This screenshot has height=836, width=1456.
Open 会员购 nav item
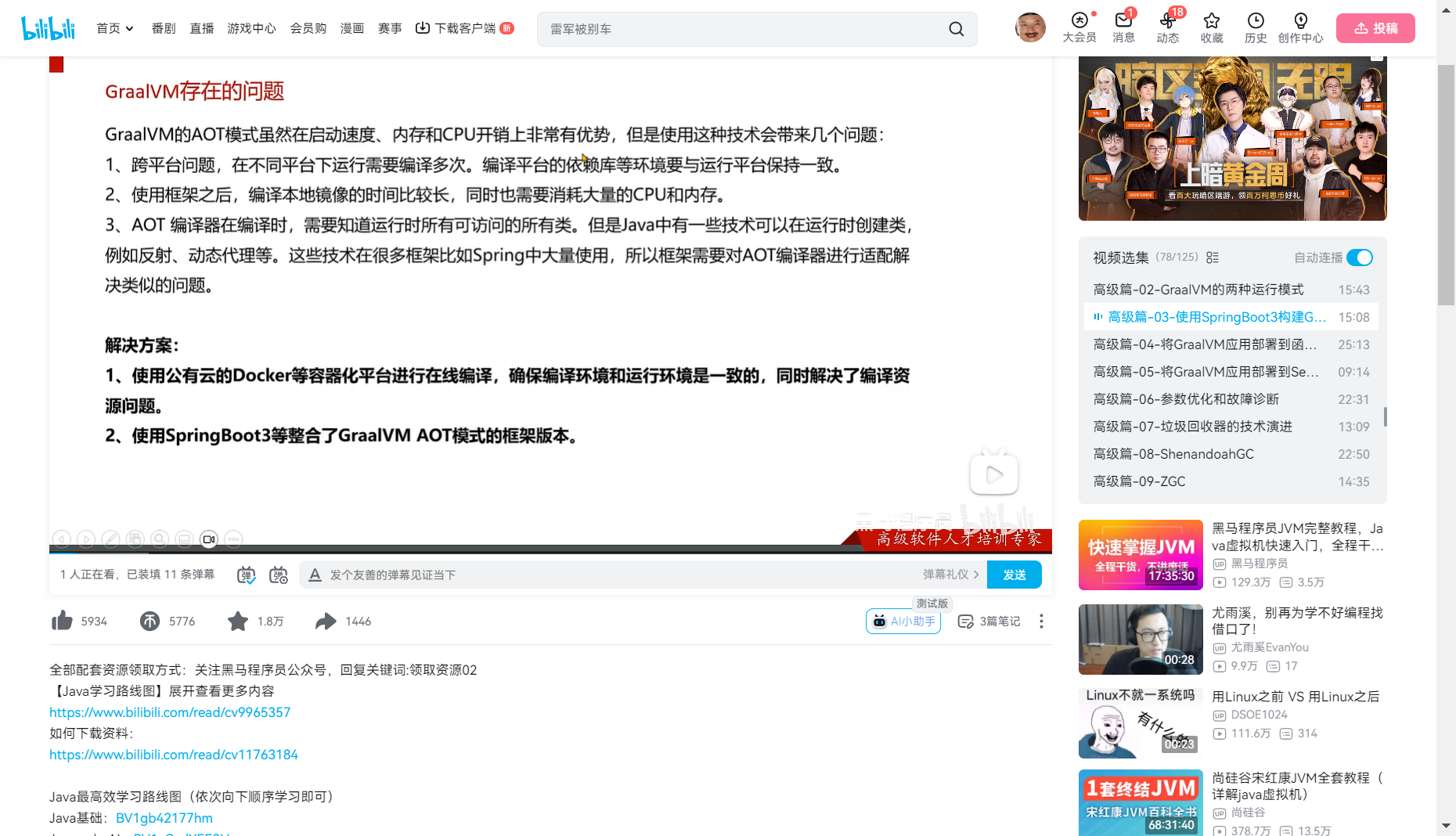[x=308, y=28]
